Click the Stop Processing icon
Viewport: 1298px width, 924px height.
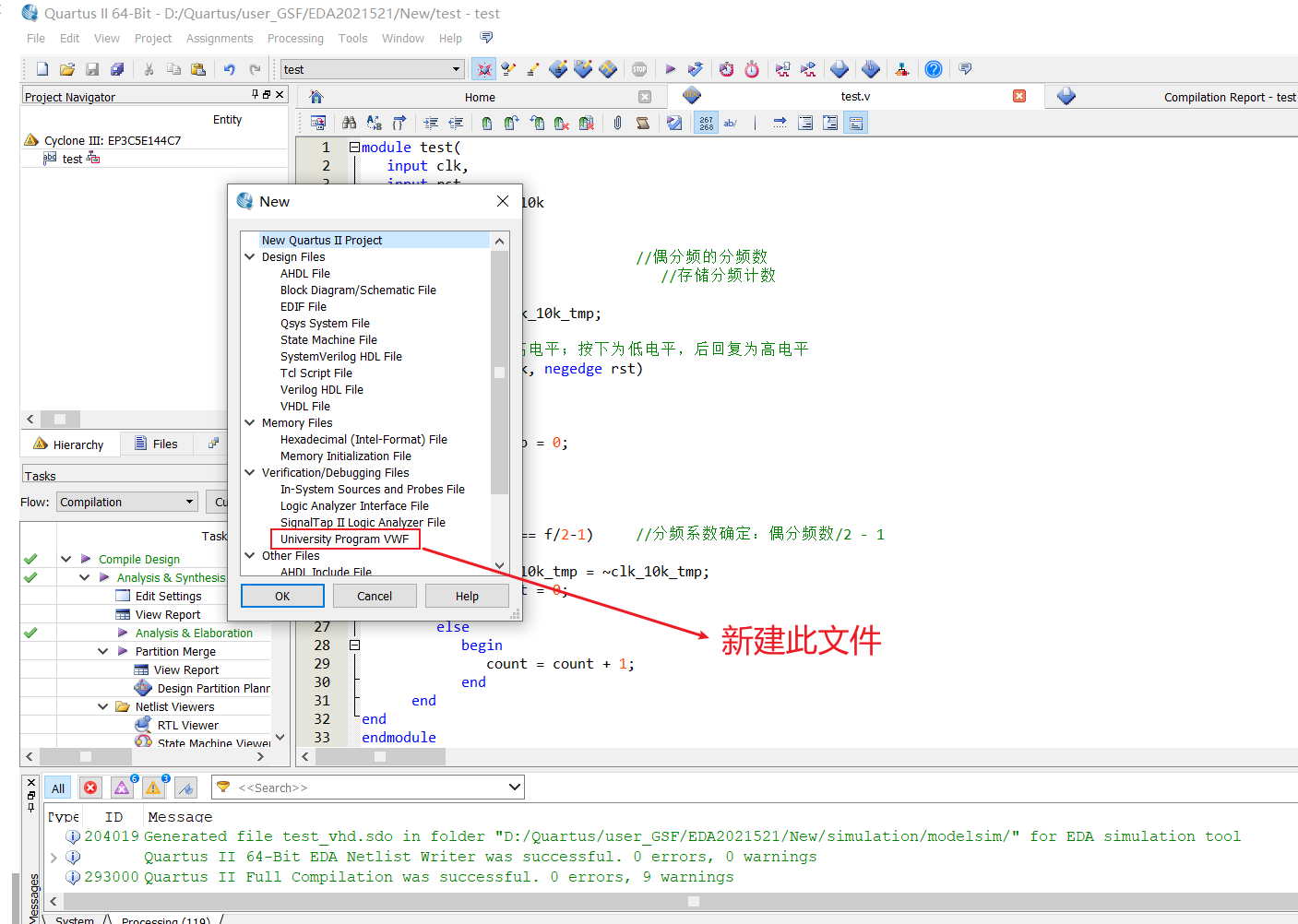639,69
